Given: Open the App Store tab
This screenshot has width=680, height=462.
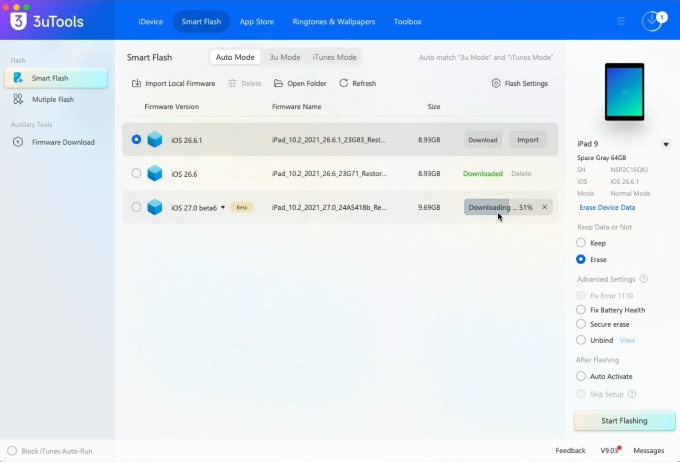Looking at the screenshot, I should [257, 21].
